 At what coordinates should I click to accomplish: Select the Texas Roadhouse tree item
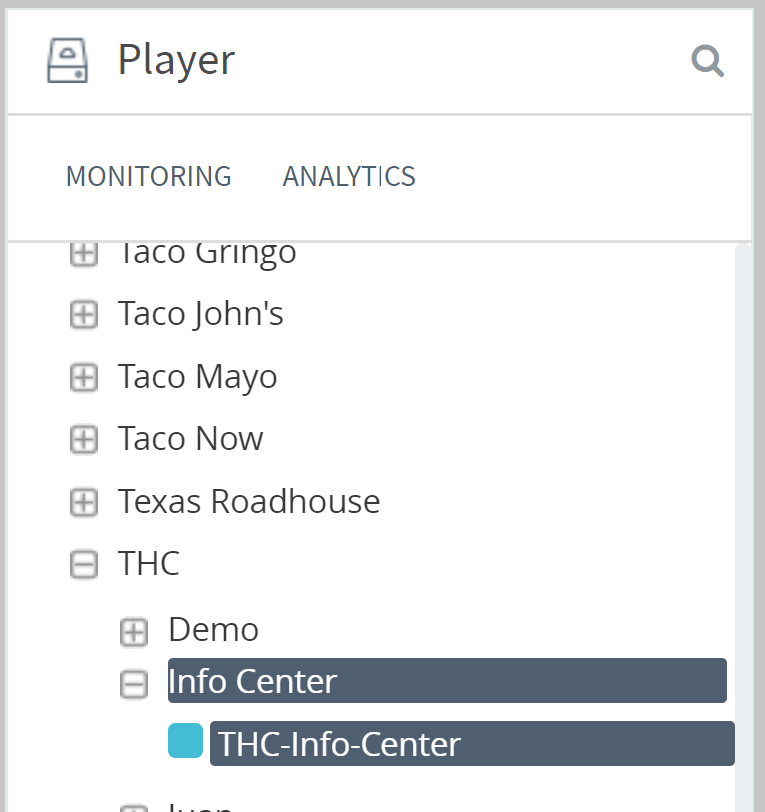[248, 501]
